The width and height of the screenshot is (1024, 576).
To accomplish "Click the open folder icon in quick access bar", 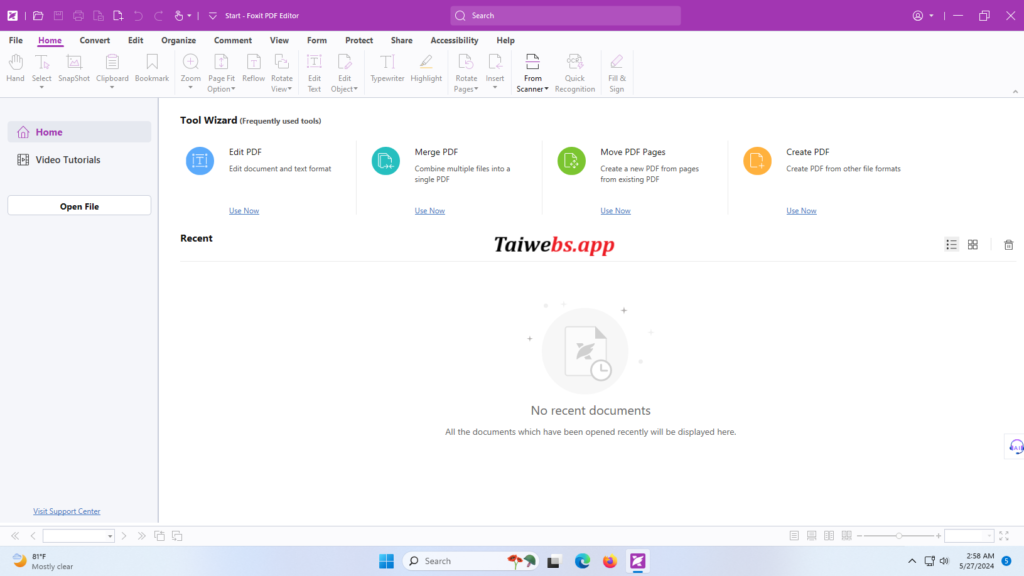I will pyautogui.click(x=38, y=16).
